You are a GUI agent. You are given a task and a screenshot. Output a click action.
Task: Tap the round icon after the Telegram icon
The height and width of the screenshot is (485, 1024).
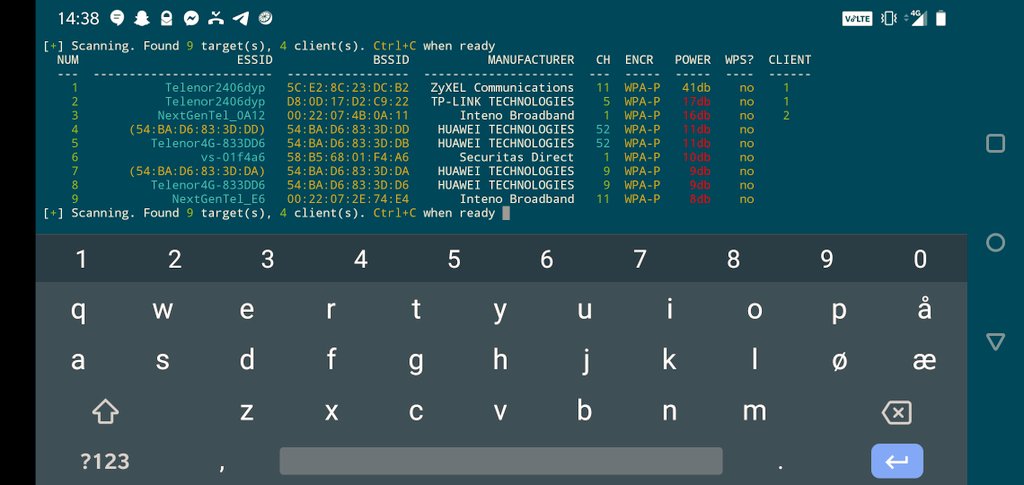point(265,18)
